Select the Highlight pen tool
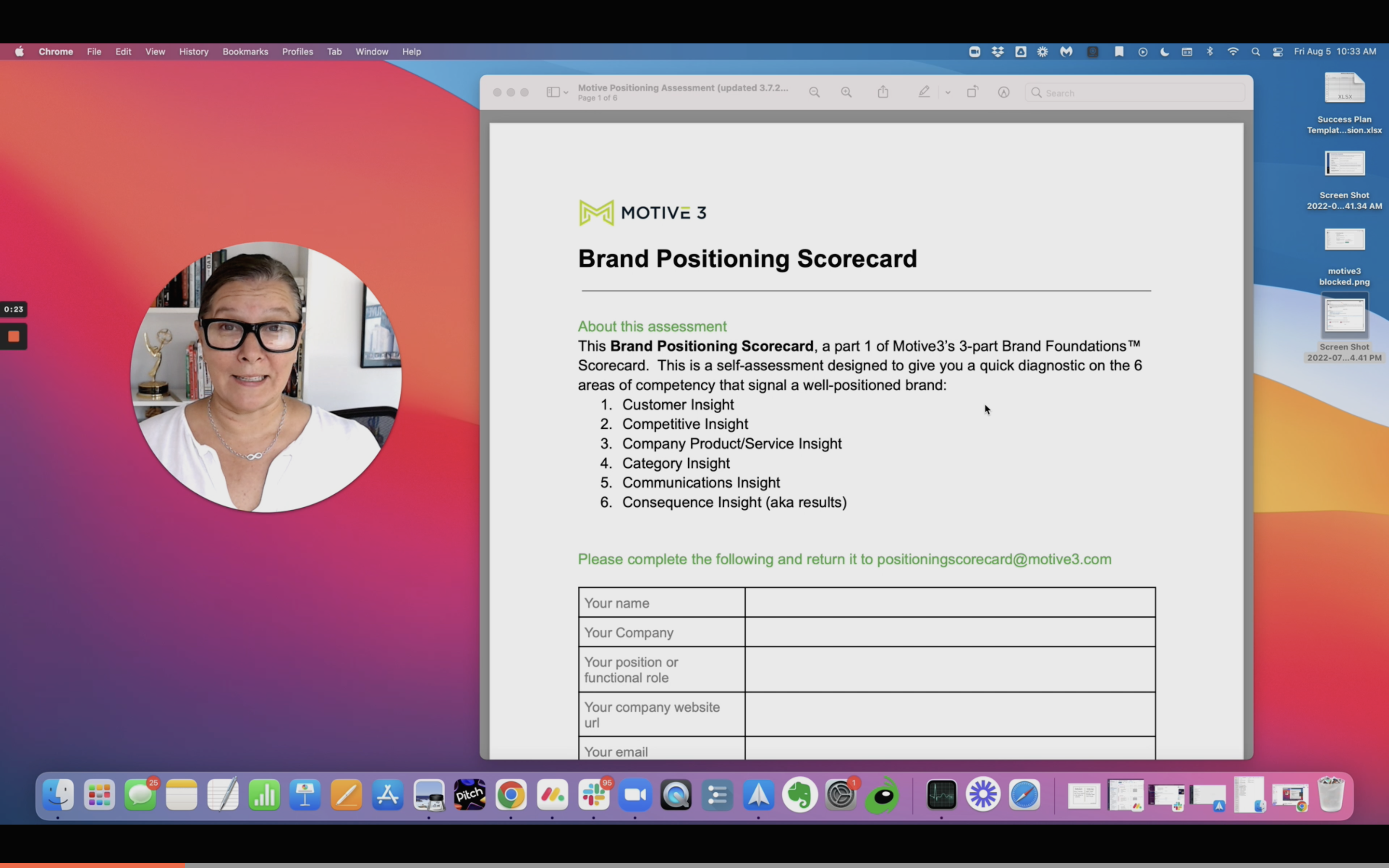This screenshot has height=868, width=1389. 924,93
